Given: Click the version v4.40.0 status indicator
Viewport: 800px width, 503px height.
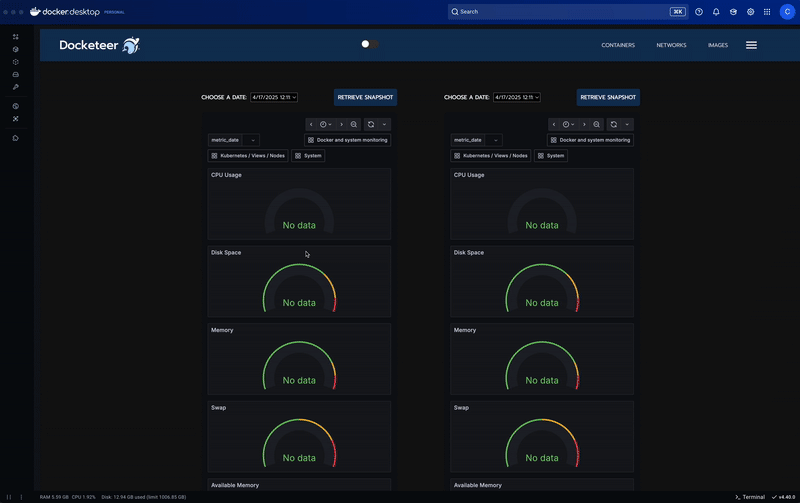Looking at the screenshot, I should point(783,497).
